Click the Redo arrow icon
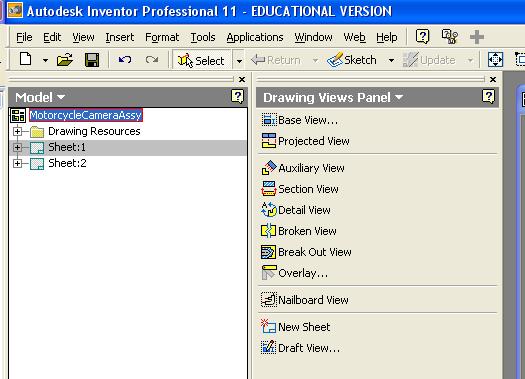This screenshot has width=525, height=379. [x=152, y=60]
